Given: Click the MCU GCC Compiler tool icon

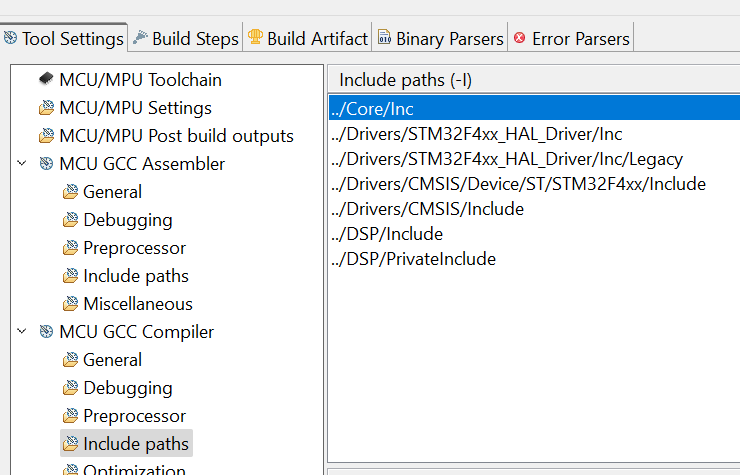Looking at the screenshot, I should pyautogui.click(x=46, y=332).
